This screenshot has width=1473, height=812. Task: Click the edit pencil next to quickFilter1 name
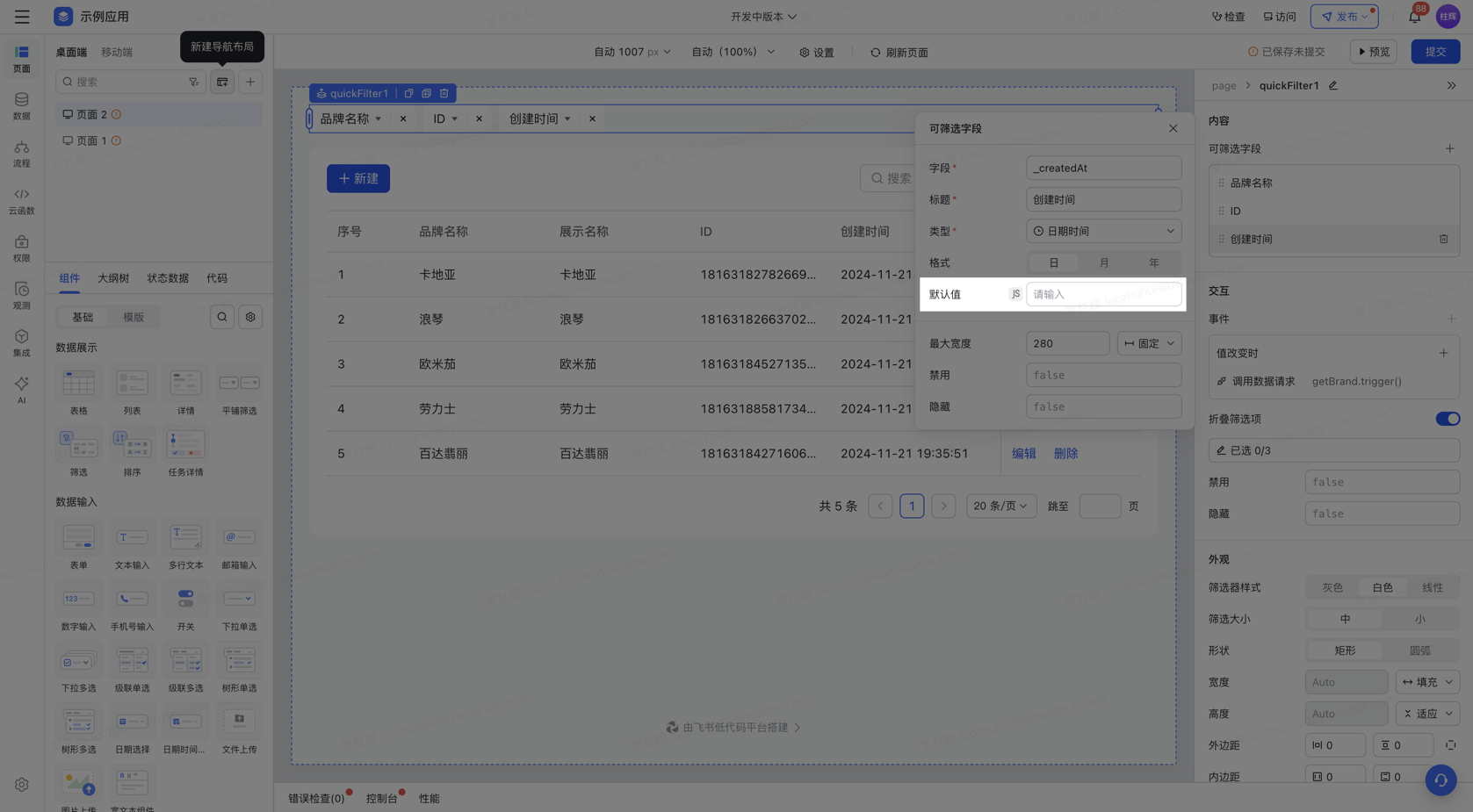[1333, 85]
